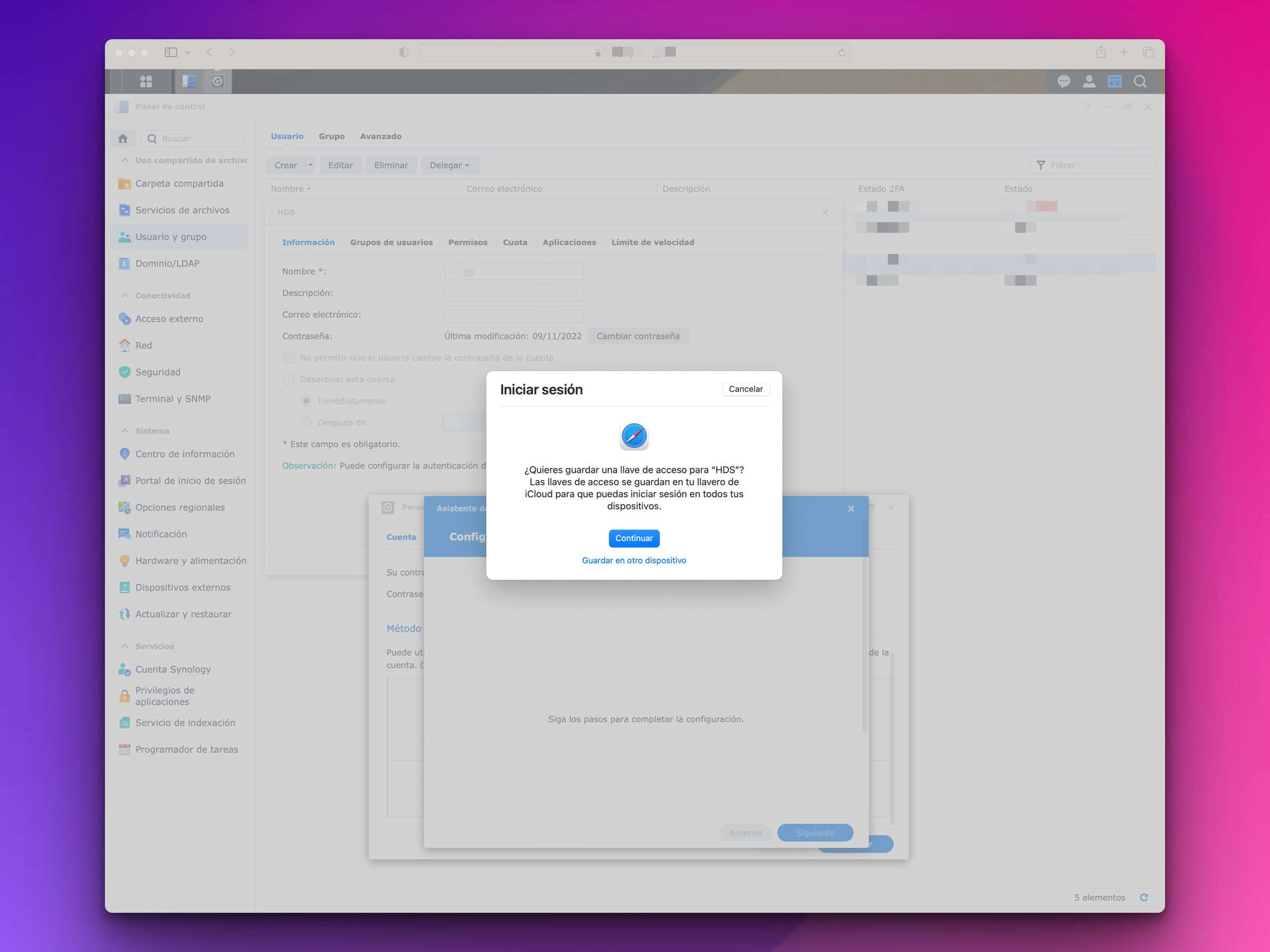
Task: Open the Red network settings
Action: [179, 345]
